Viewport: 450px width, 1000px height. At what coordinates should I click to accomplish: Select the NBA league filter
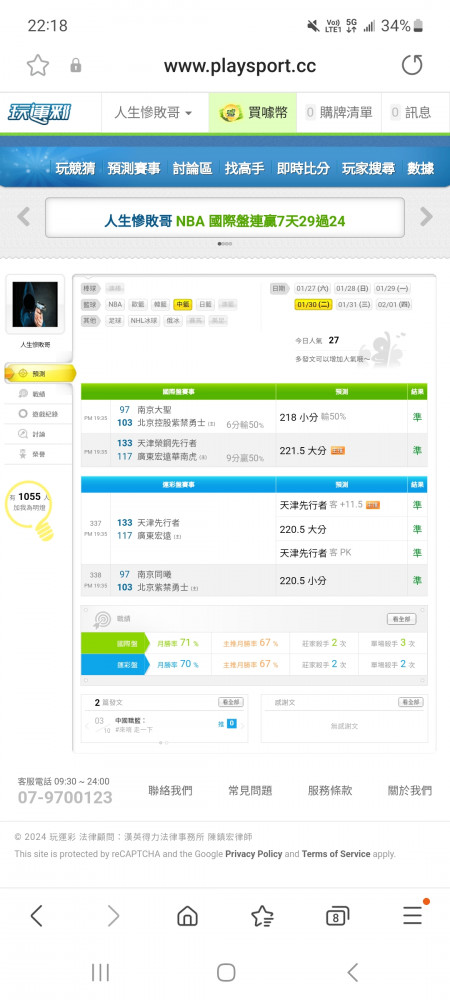pos(115,305)
